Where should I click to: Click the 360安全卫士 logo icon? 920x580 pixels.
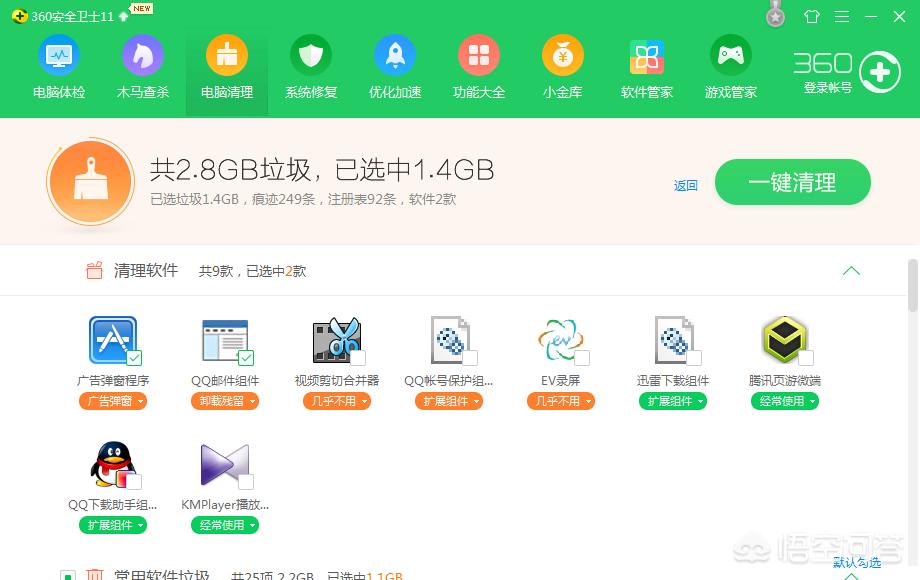(x=19, y=16)
